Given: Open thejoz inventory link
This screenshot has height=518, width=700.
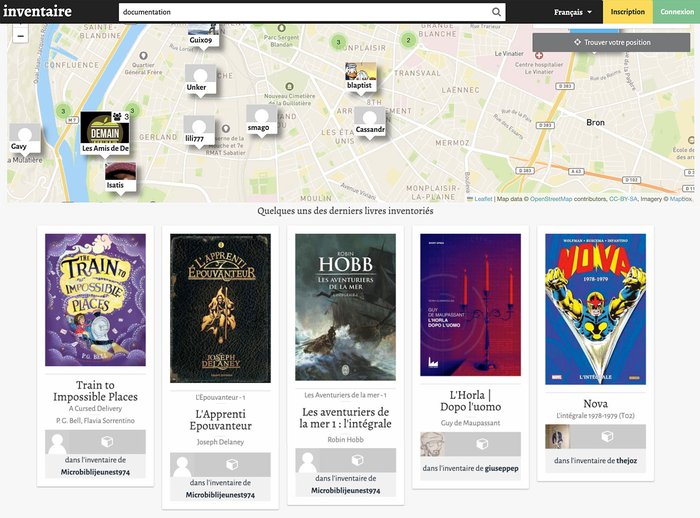Looking at the screenshot, I should (627, 460).
